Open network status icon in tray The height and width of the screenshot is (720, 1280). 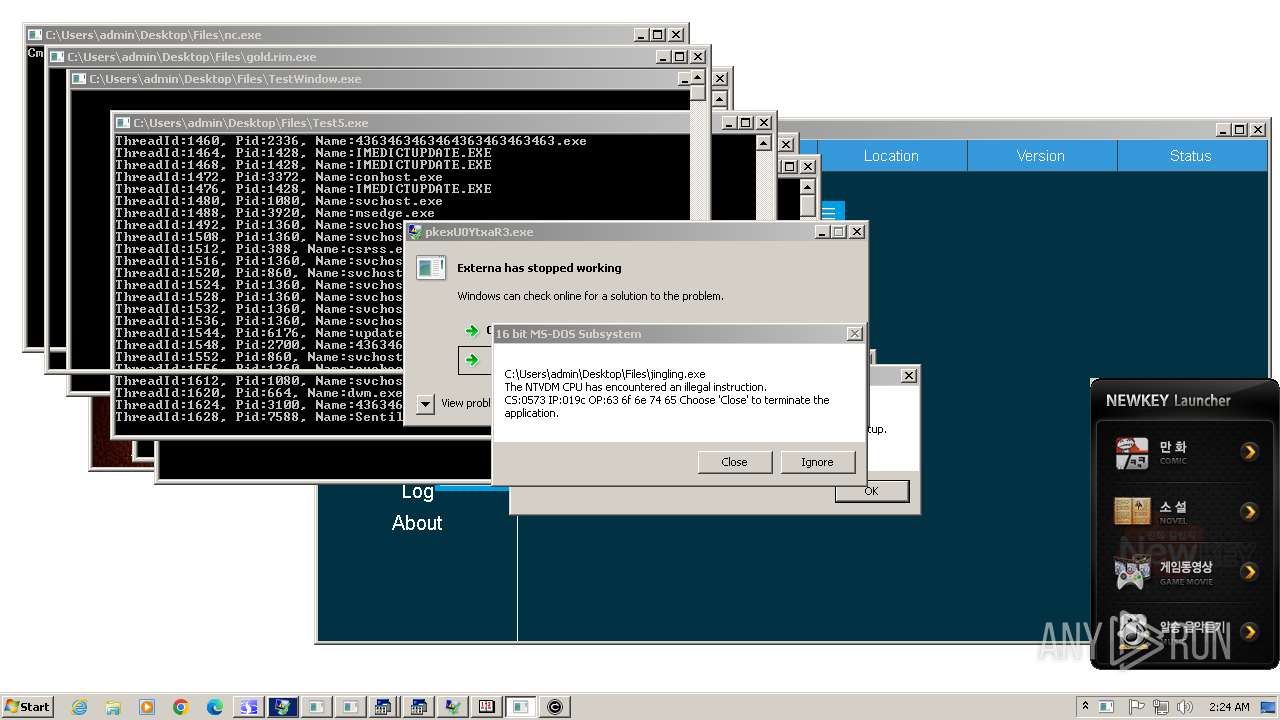point(1162,707)
